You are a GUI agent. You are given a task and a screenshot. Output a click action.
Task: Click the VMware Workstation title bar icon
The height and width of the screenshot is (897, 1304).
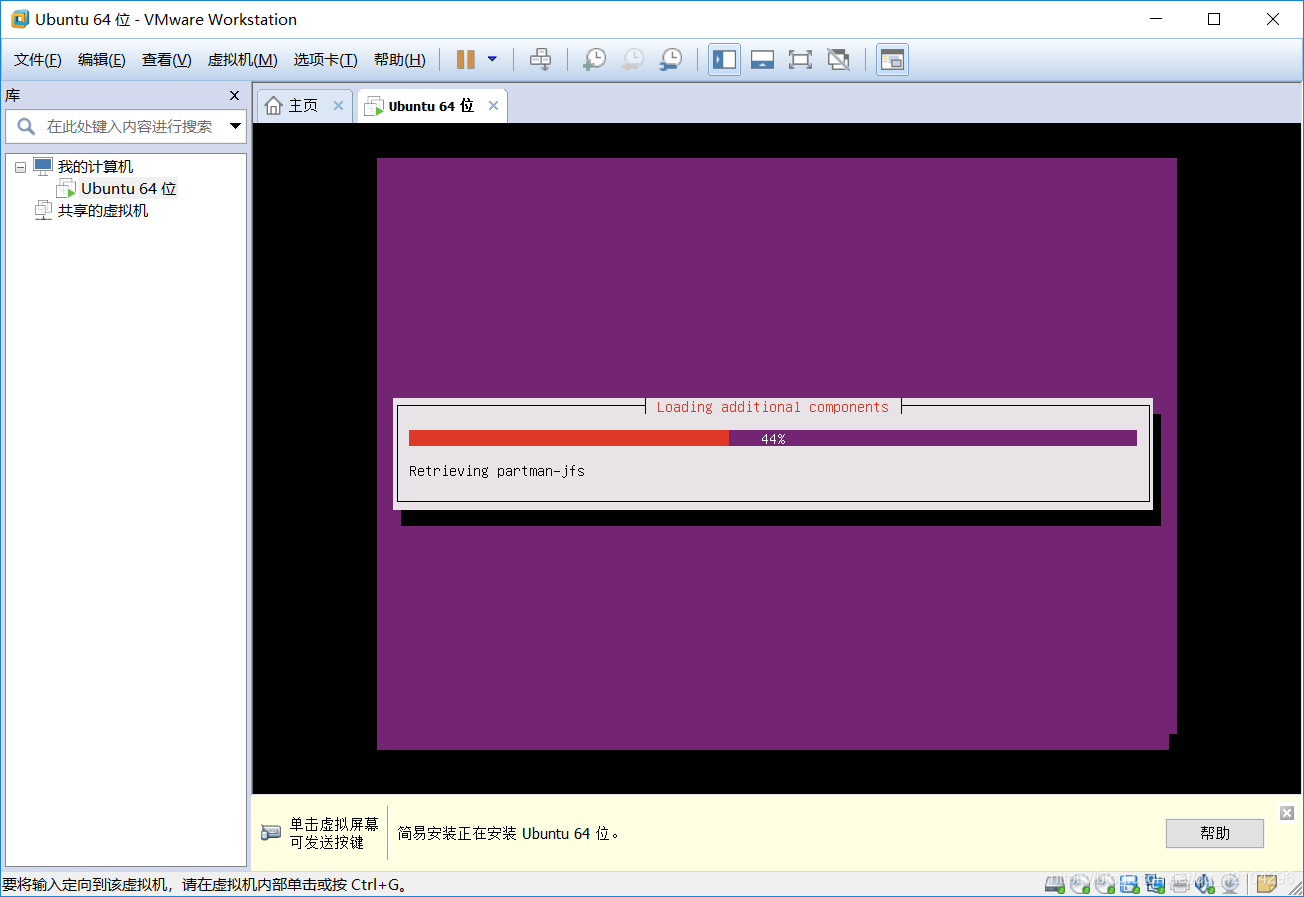coord(20,19)
